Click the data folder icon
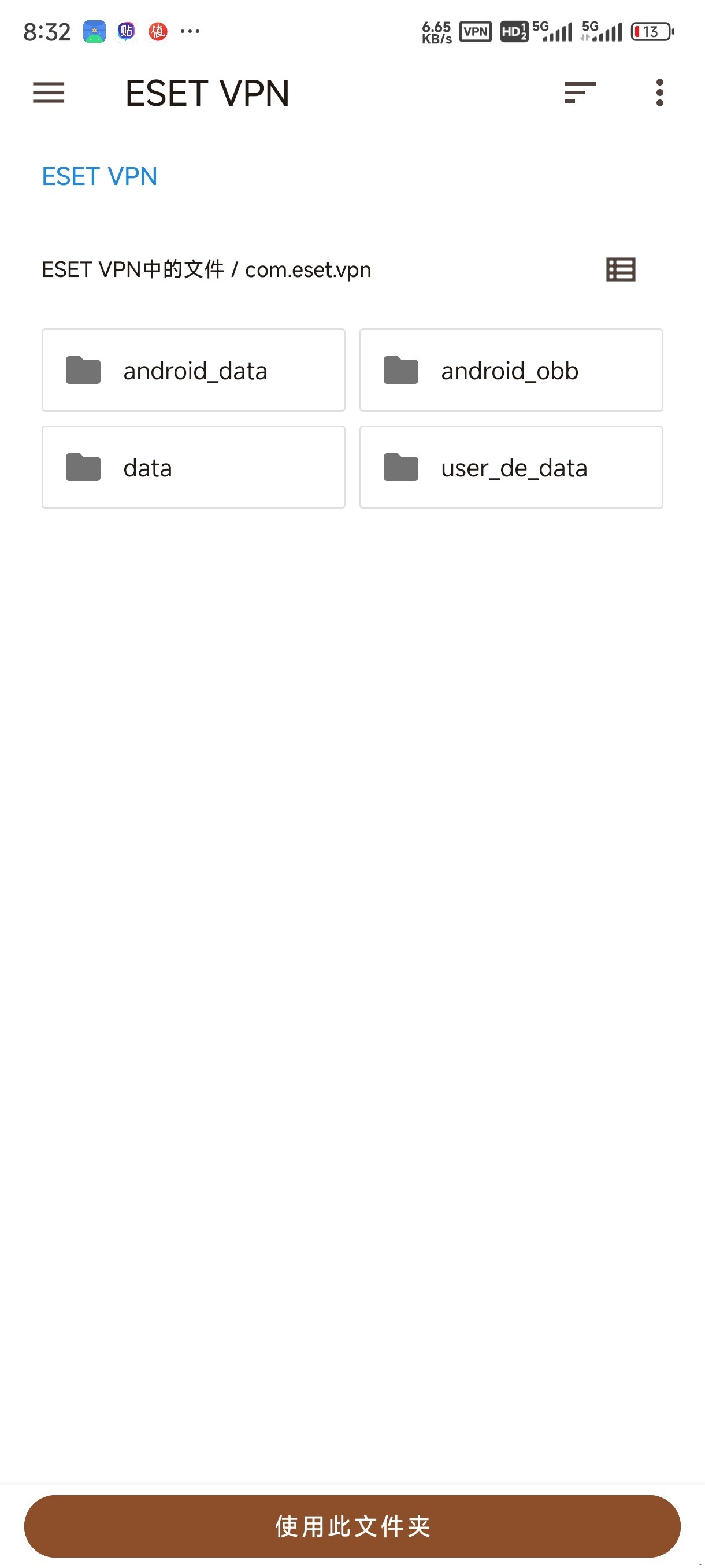Screen dimensions: 705x1568 click(x=83, y=468)
